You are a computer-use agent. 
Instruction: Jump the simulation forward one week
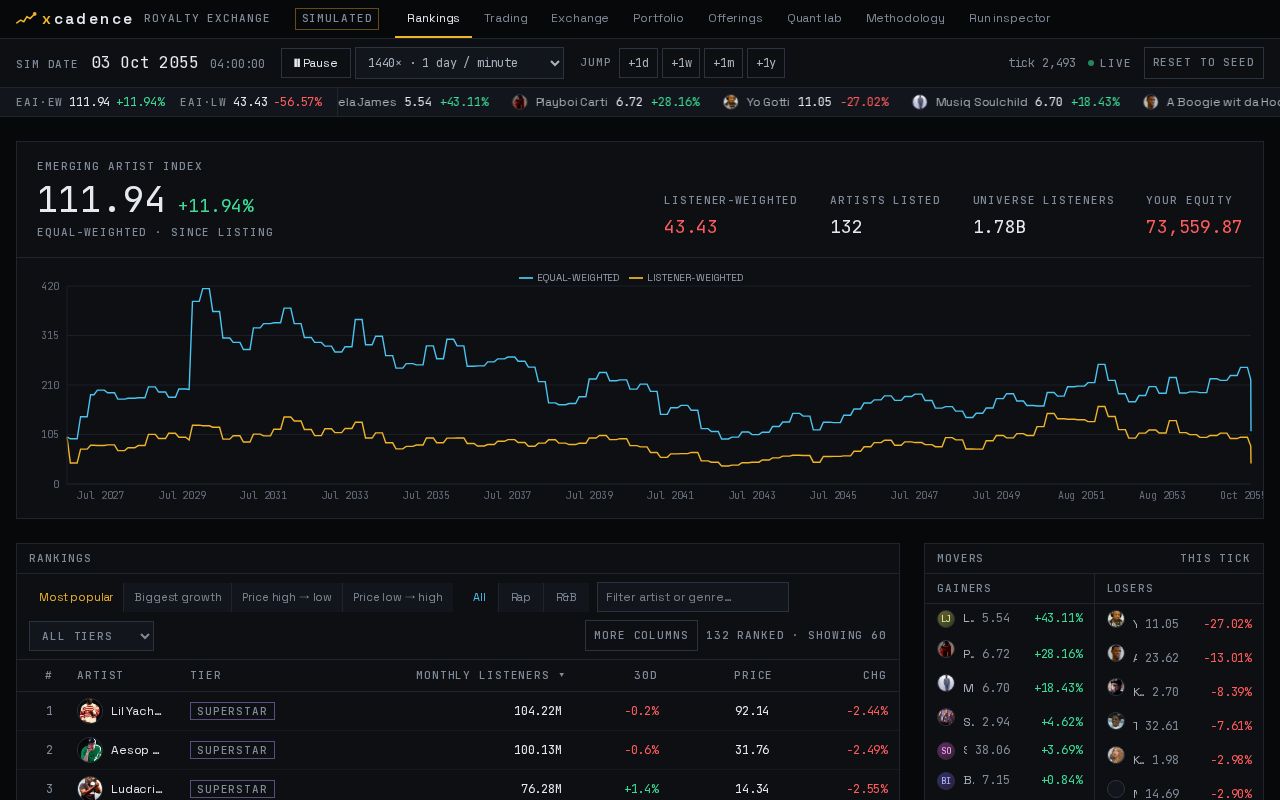coord(681,63)
